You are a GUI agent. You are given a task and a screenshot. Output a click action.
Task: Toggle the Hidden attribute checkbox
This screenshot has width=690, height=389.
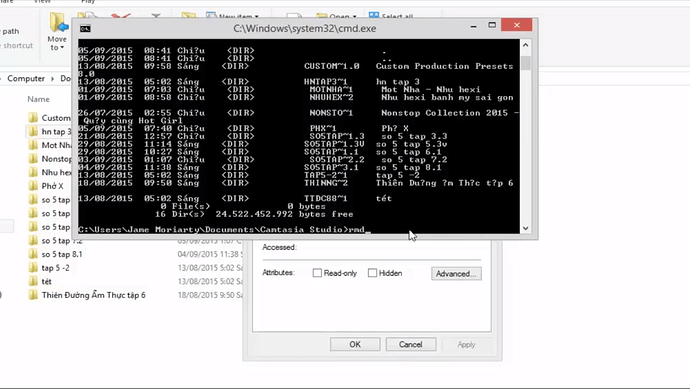(372, 273)
